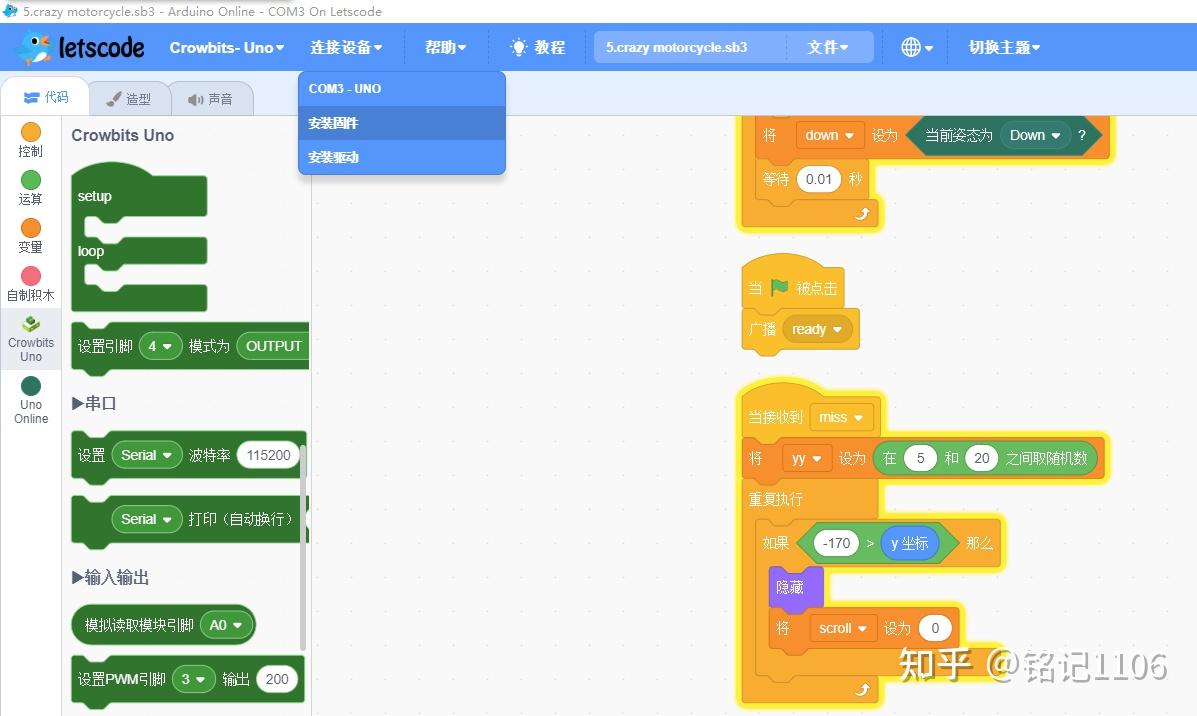Click the 教程 (Tutorials) lamp icon
The image size is (1197, 716).
point(536,46)
